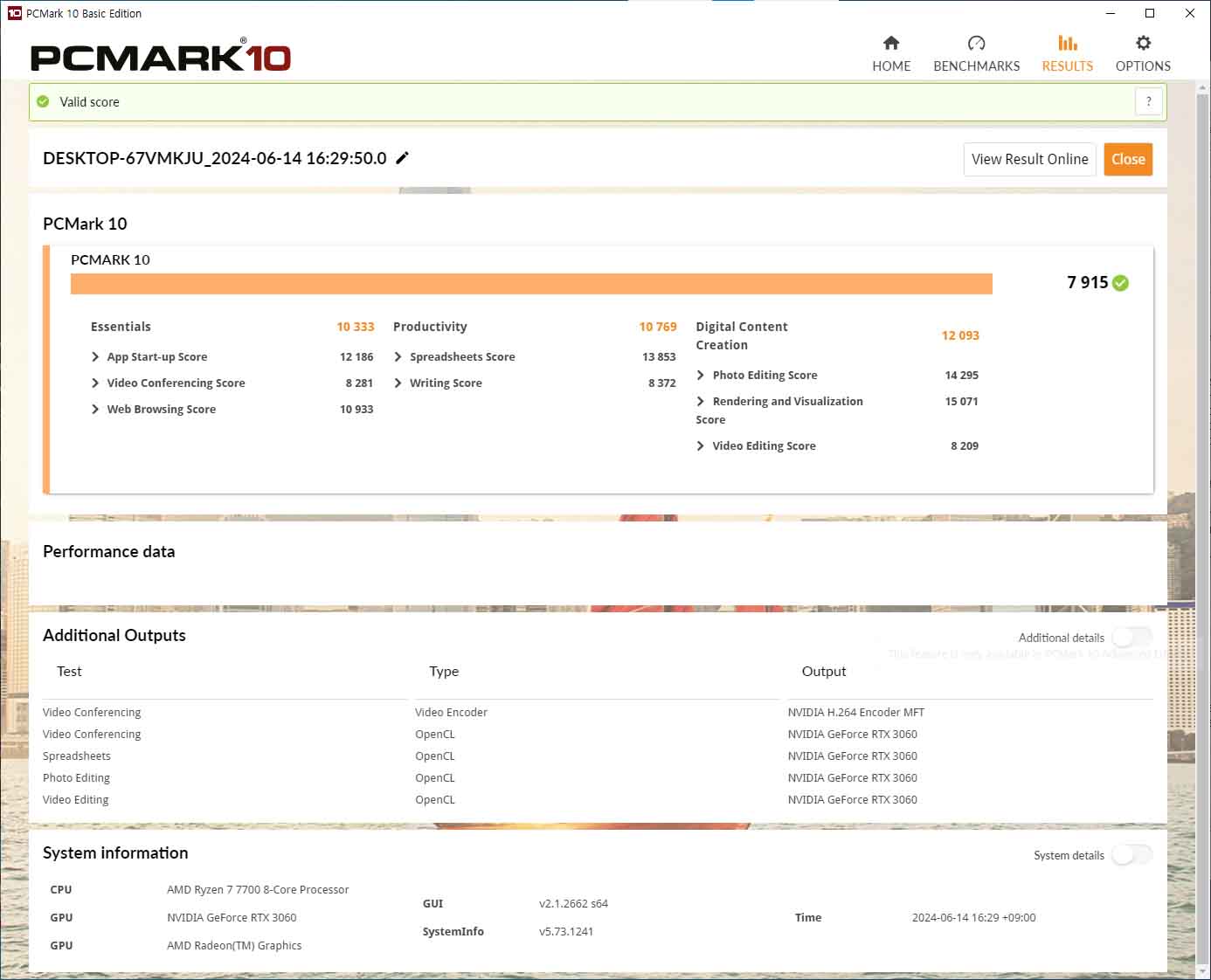Click the Video Editing test row
This screenshot has height=980, width=1211.
coord(76,799)
